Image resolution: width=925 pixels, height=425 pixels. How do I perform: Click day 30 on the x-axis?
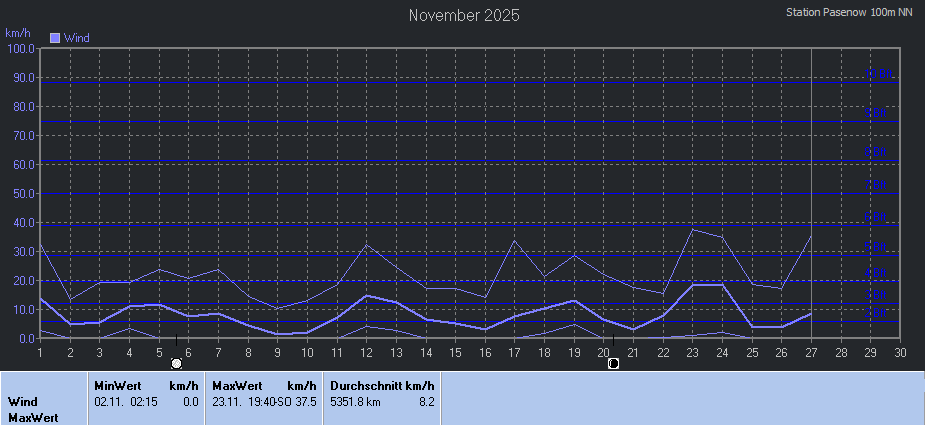(x=900, y=352)
